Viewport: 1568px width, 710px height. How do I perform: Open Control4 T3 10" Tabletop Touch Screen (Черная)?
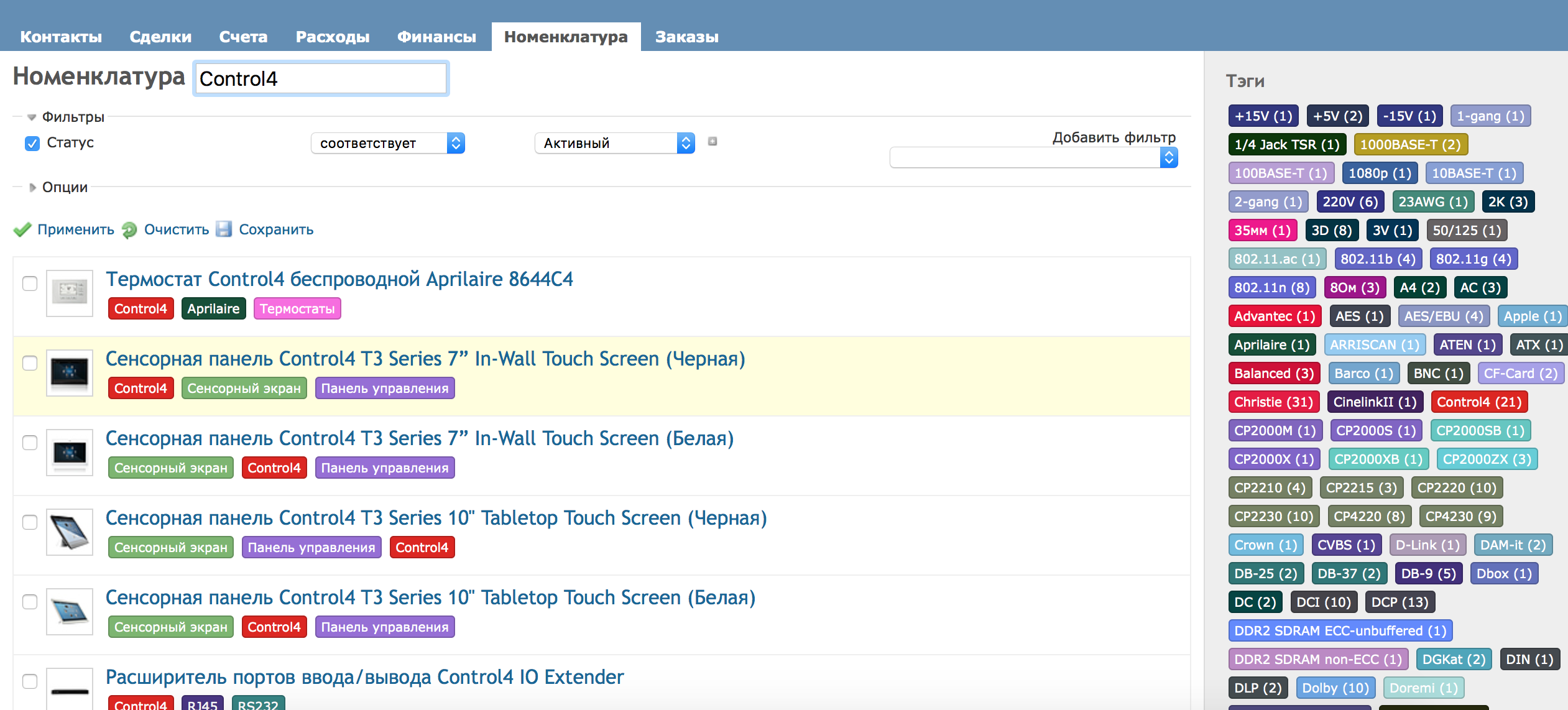[436, 518]
